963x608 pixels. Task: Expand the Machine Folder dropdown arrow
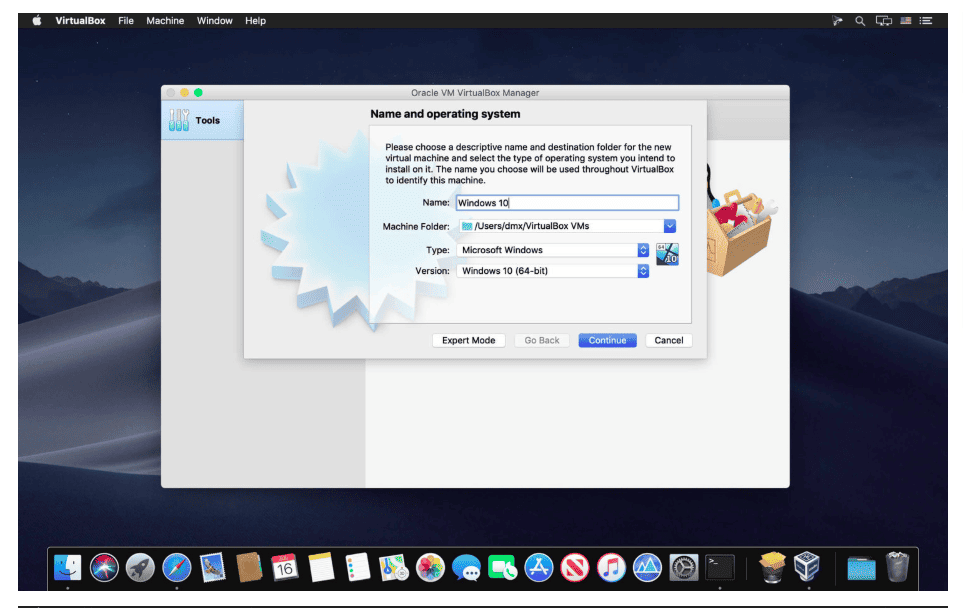[669, 226]
